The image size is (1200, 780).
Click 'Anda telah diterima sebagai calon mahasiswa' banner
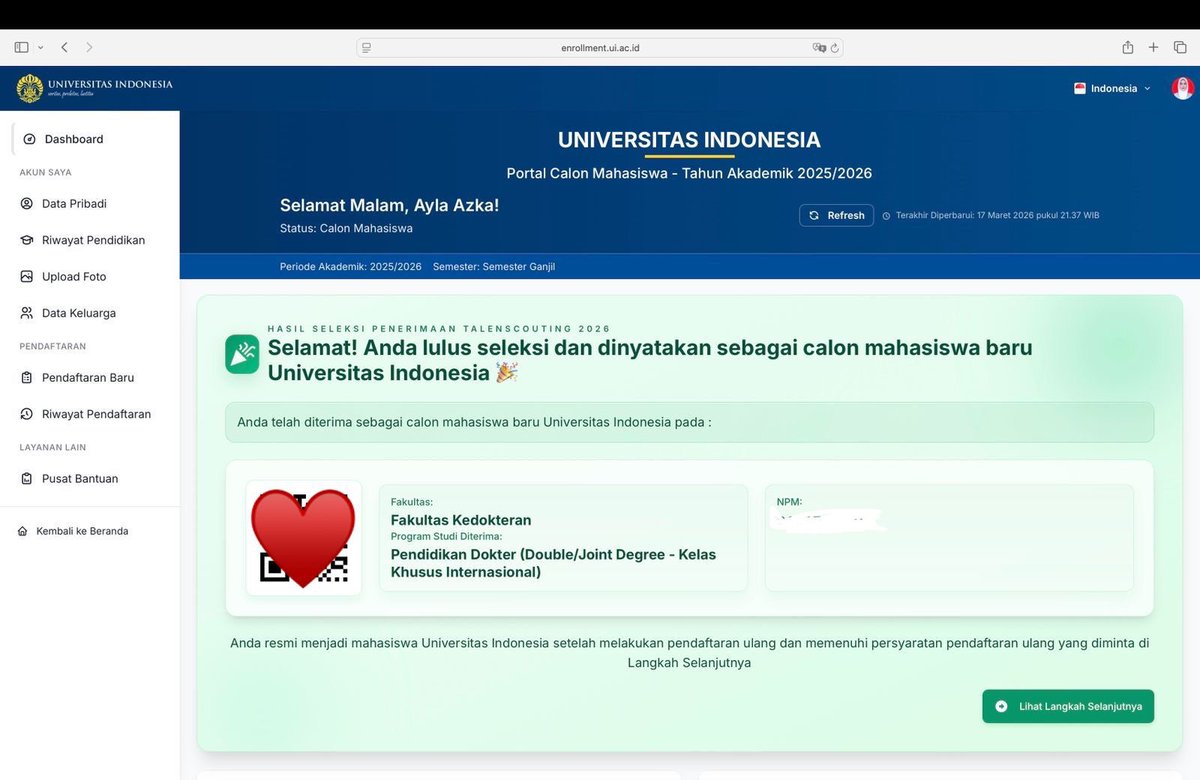tap(689, 422)
